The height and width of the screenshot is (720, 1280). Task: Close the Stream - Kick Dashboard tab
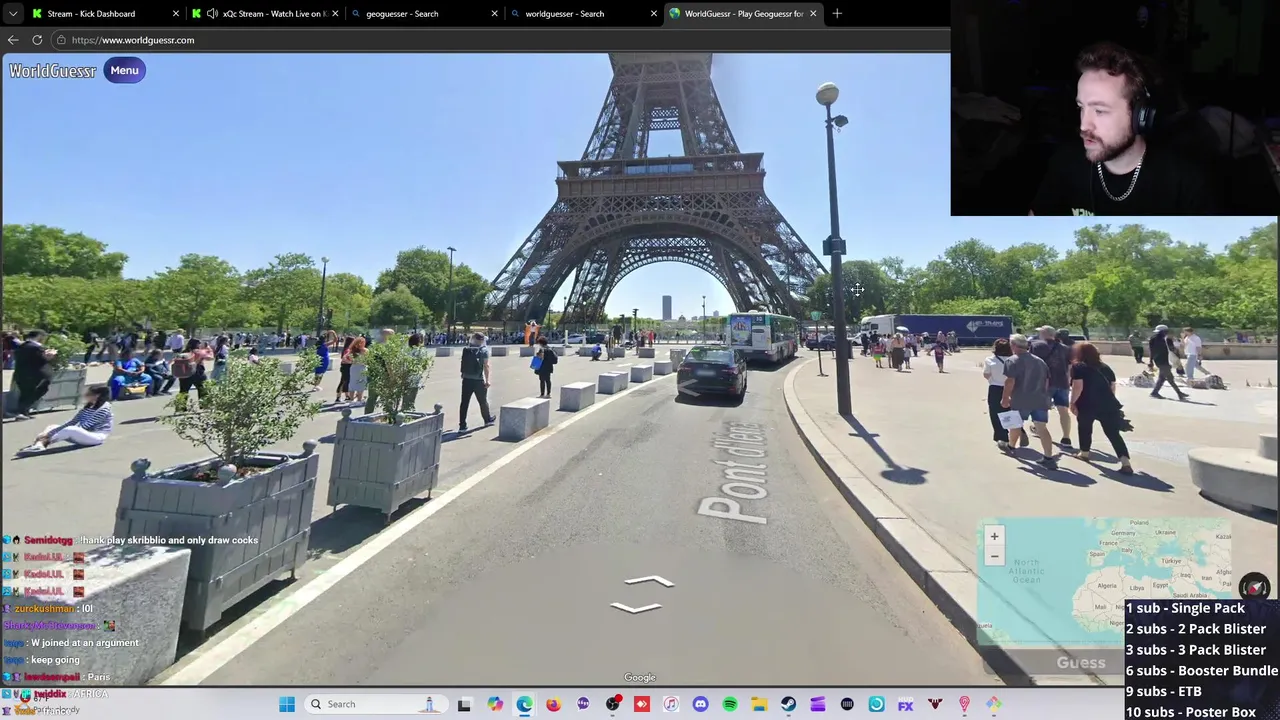tap(176, 13)
